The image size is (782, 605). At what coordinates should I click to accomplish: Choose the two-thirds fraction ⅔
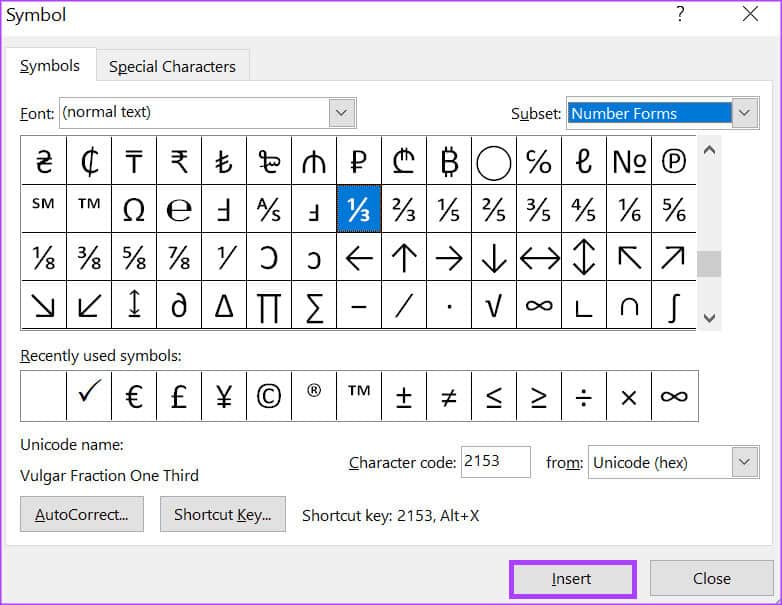point(404,209)
